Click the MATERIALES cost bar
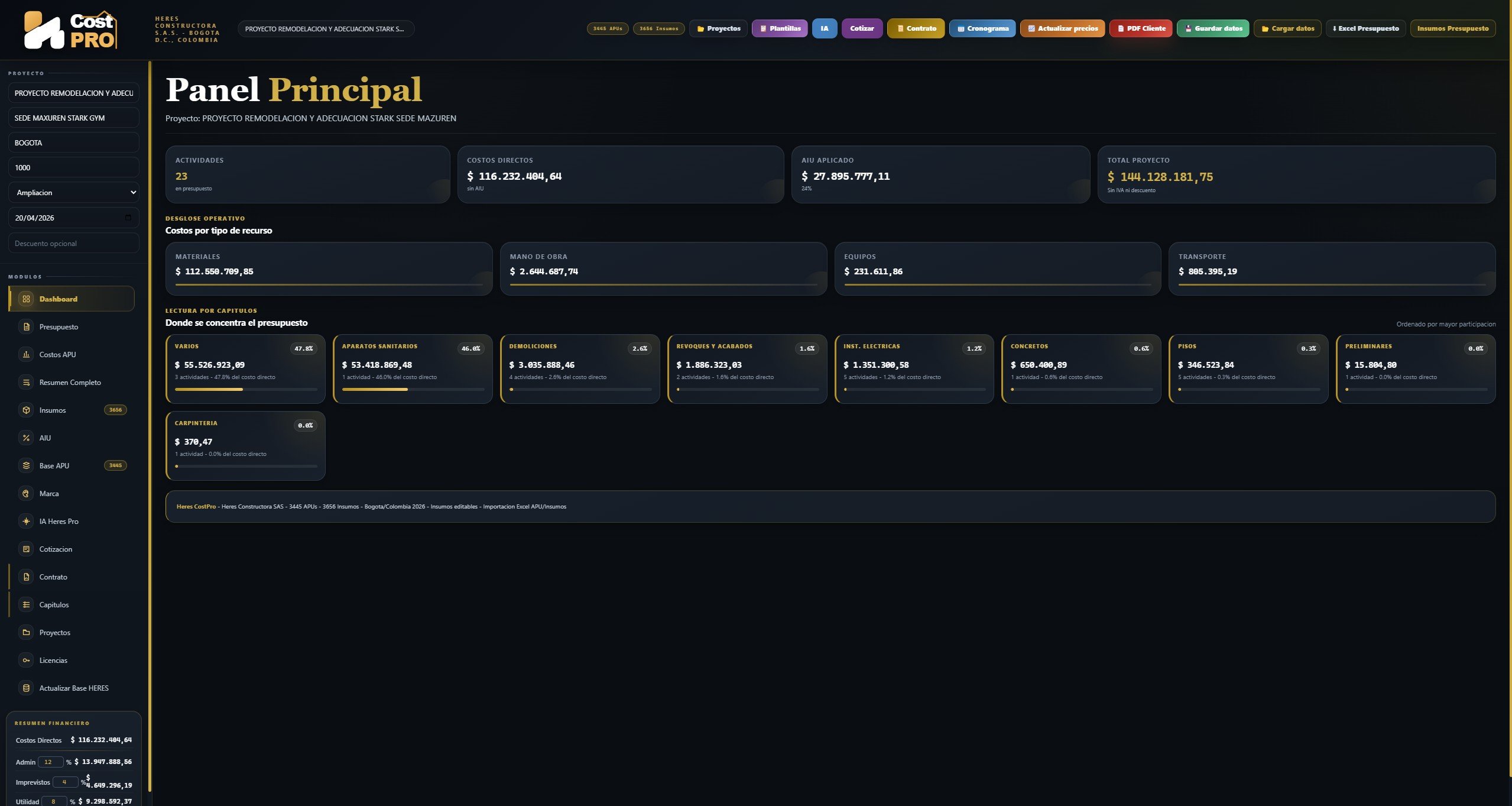Viewport: 1512px width, 806px height. click(x=329, y=285)
